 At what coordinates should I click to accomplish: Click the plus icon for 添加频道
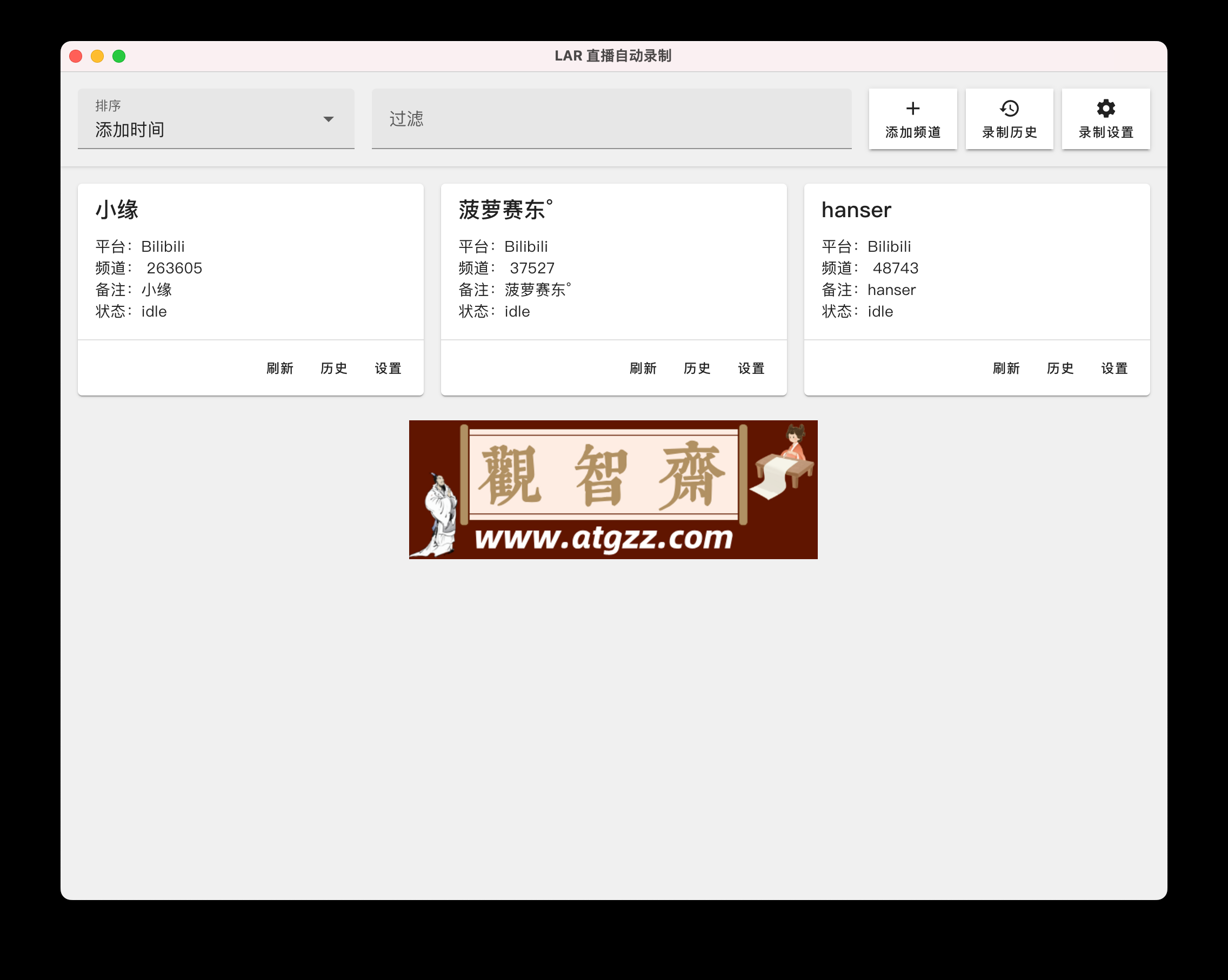912,108
